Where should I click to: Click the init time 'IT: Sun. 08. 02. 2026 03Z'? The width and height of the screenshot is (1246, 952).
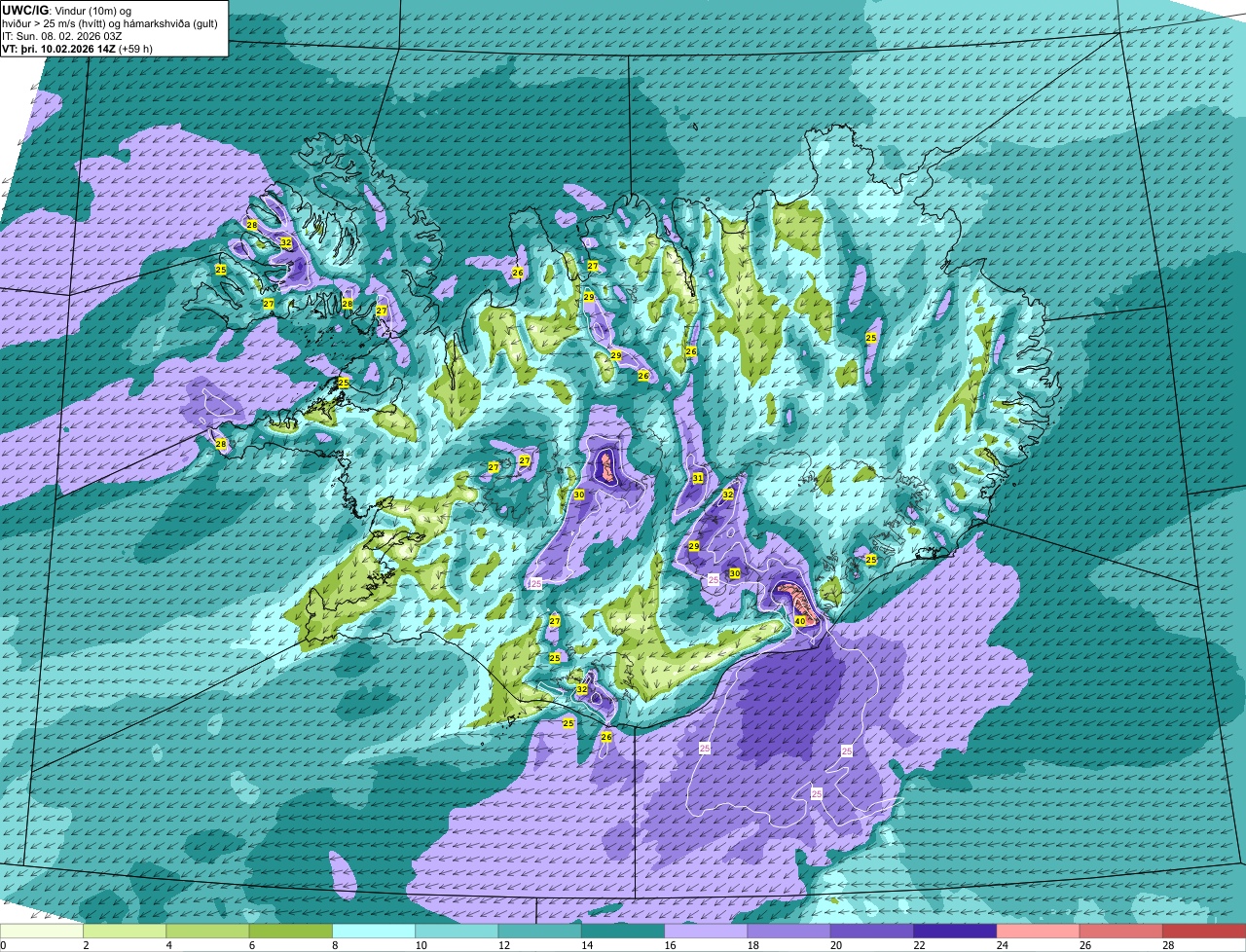tap(61, 36)
